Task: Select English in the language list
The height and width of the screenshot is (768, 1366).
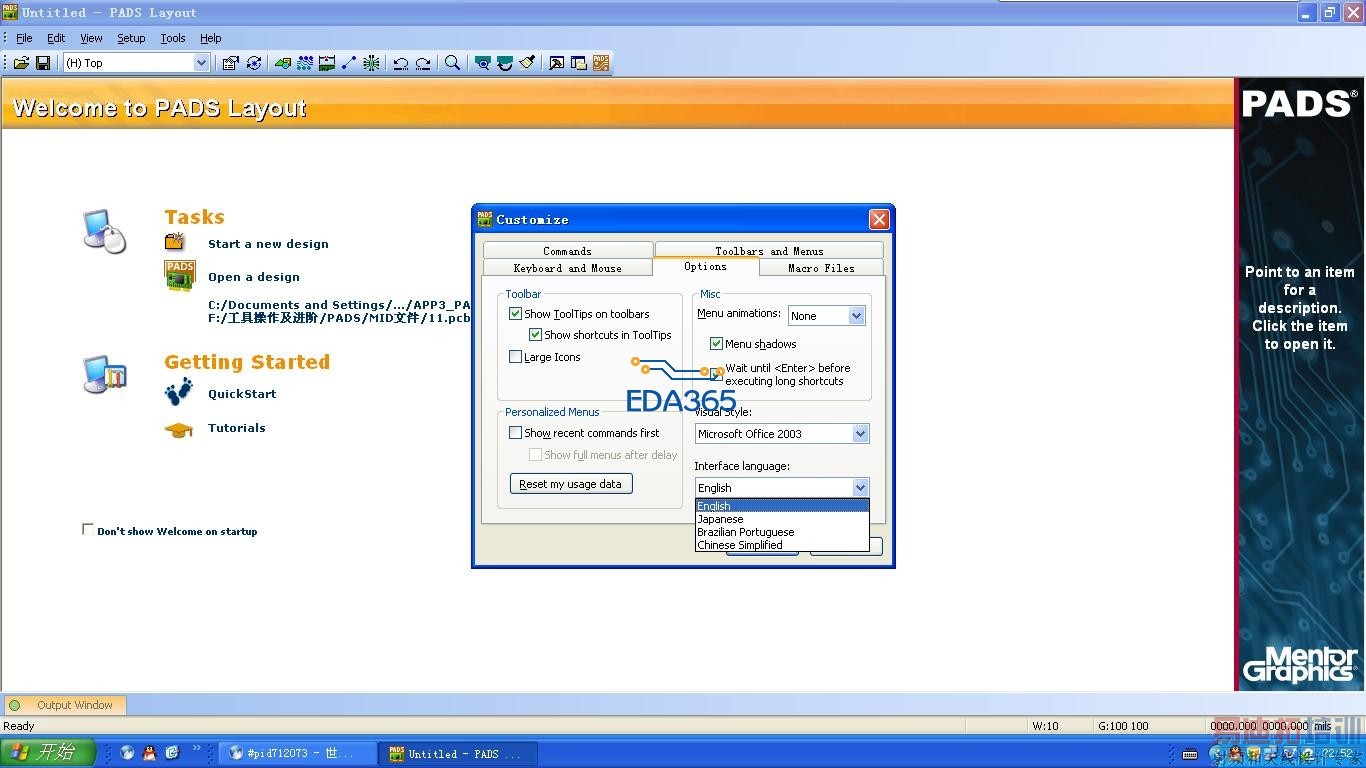Action: (782, 506)
